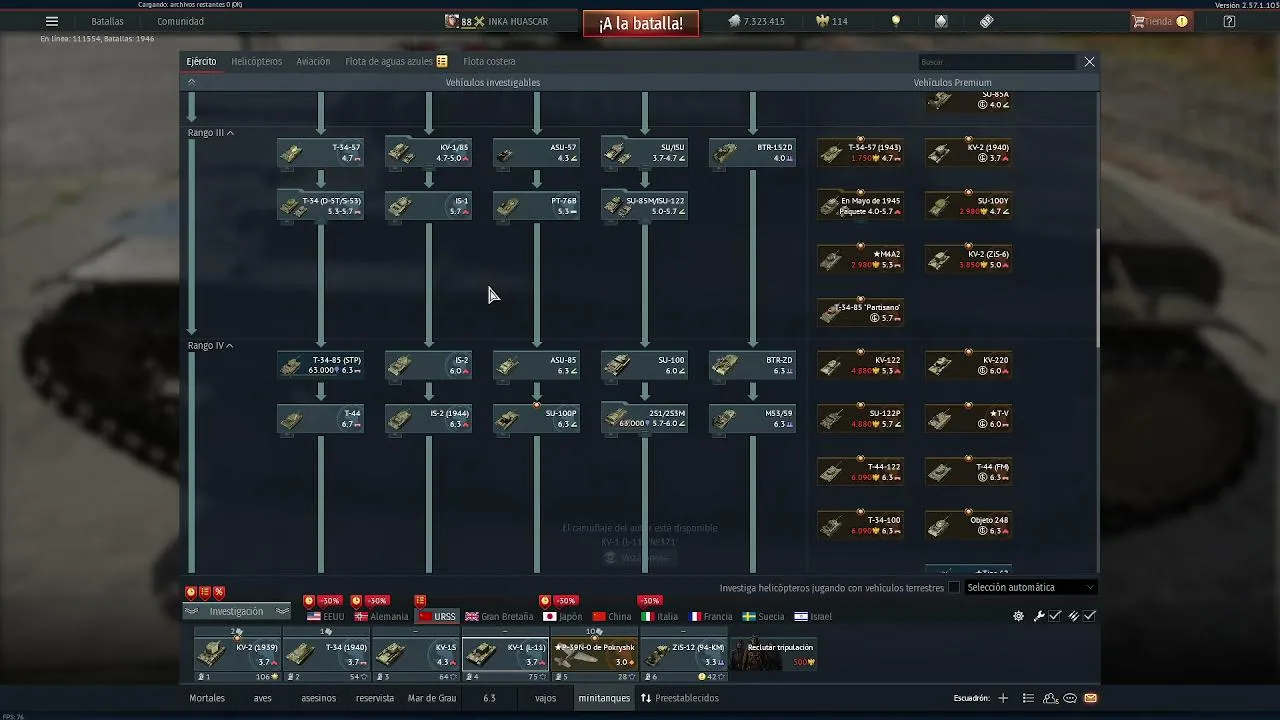
Task: Select the Gran Bretaña nation tab
Action: 499,617
